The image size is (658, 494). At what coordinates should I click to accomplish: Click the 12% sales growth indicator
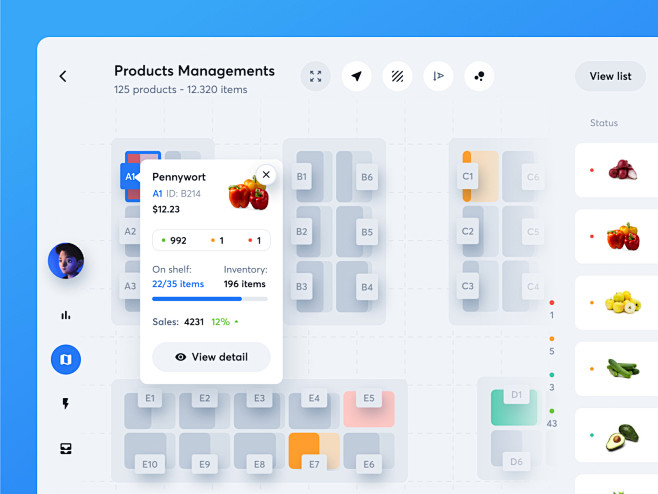pos(225,322)
